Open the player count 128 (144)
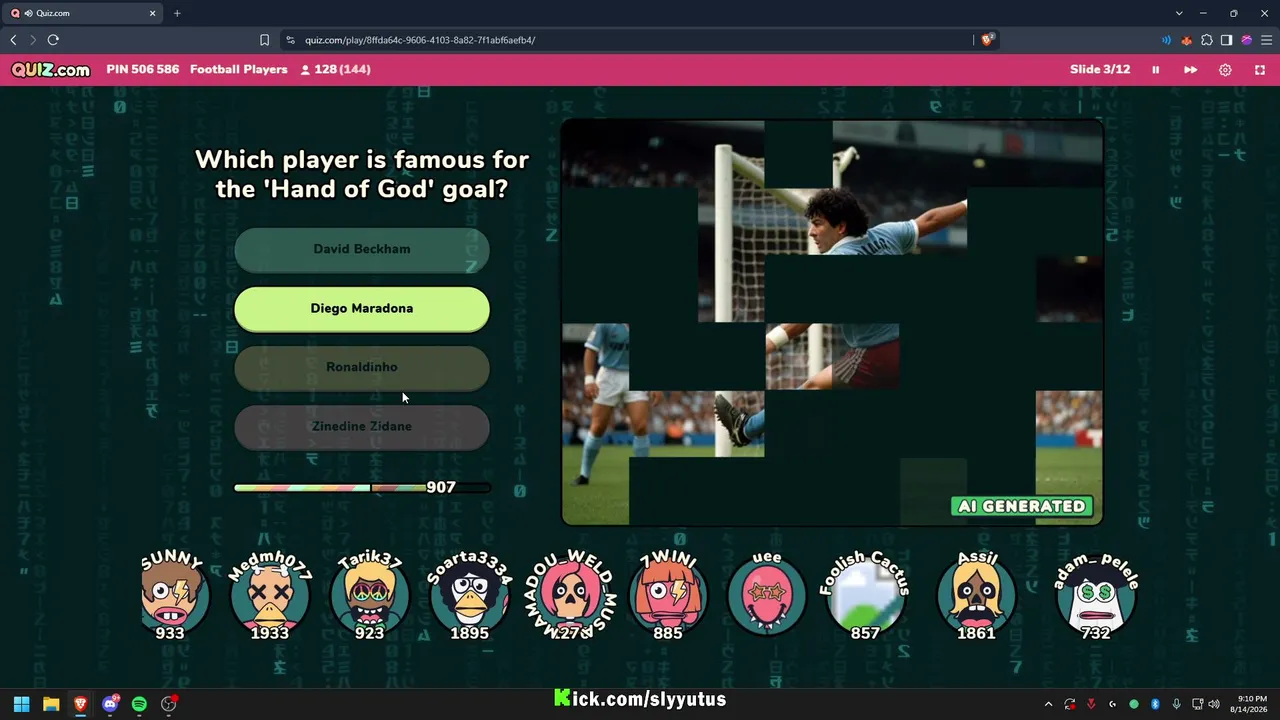The image size is (1280, 720). [x=336, y=70]
